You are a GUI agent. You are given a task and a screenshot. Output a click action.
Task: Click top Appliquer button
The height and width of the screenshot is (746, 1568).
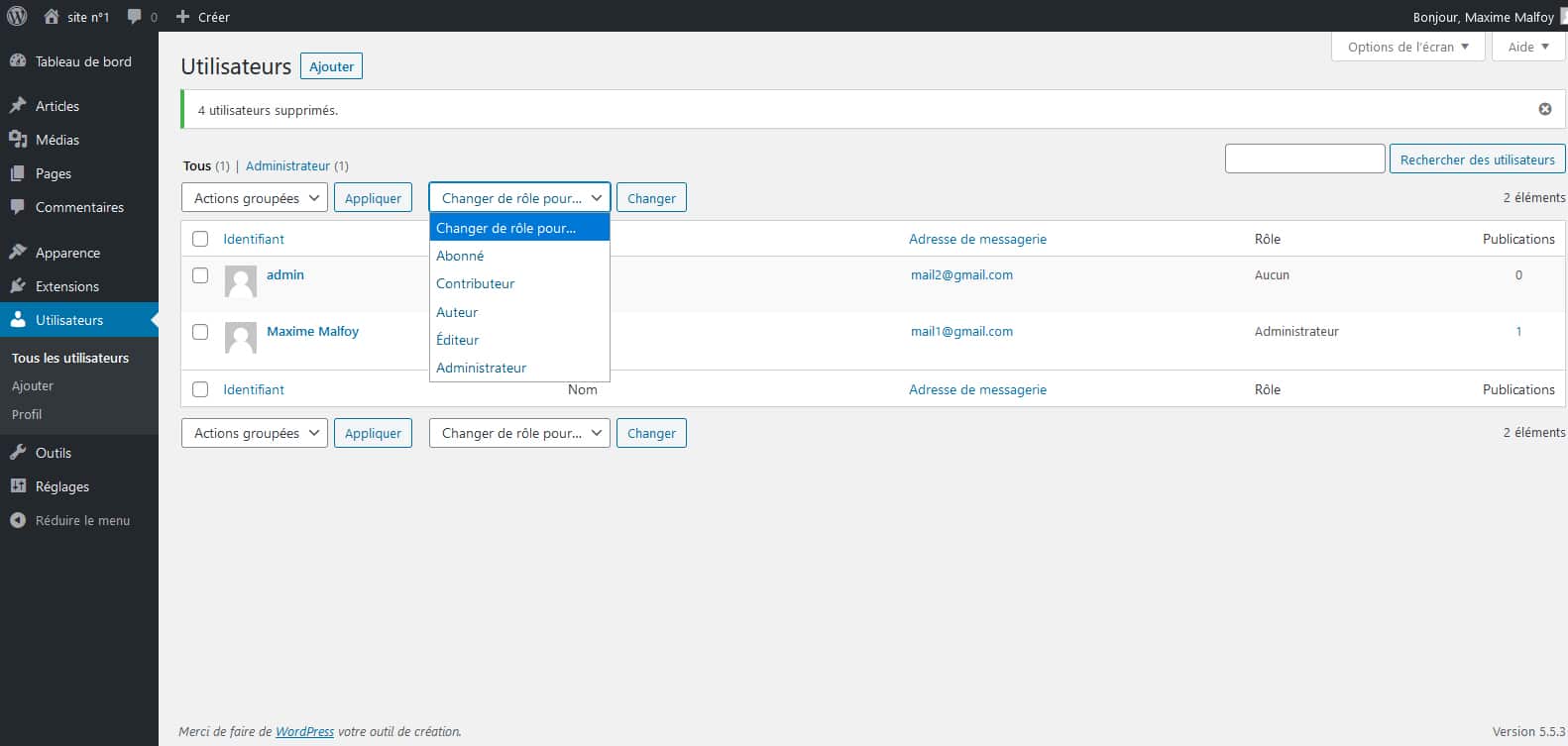[x=373, y=198]
